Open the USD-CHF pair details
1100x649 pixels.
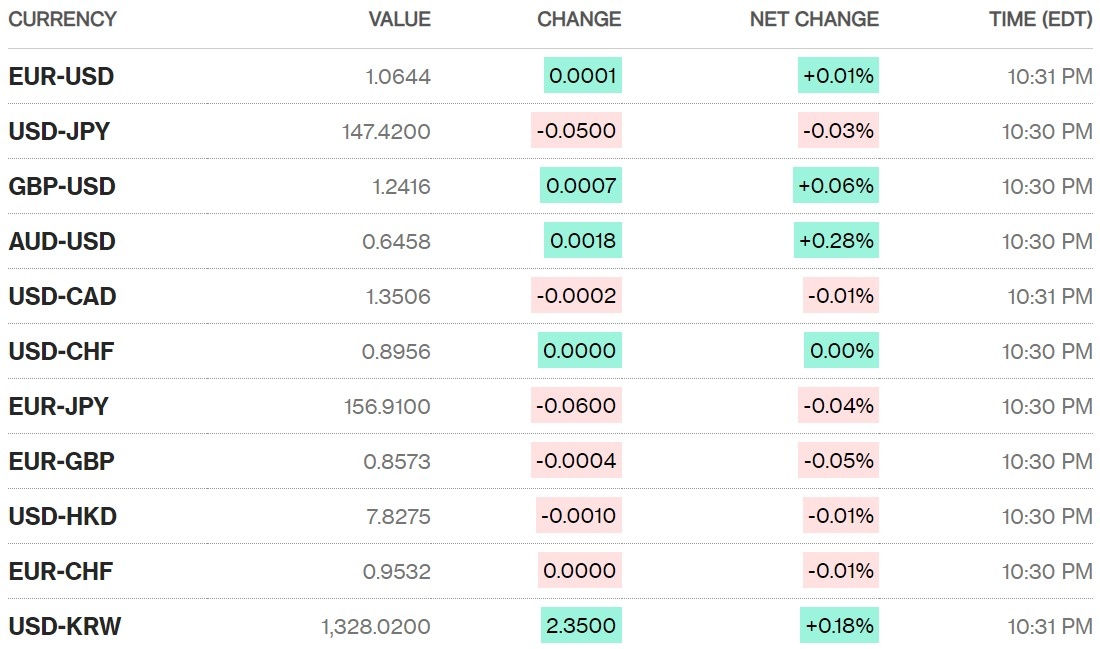pos(61,351)
